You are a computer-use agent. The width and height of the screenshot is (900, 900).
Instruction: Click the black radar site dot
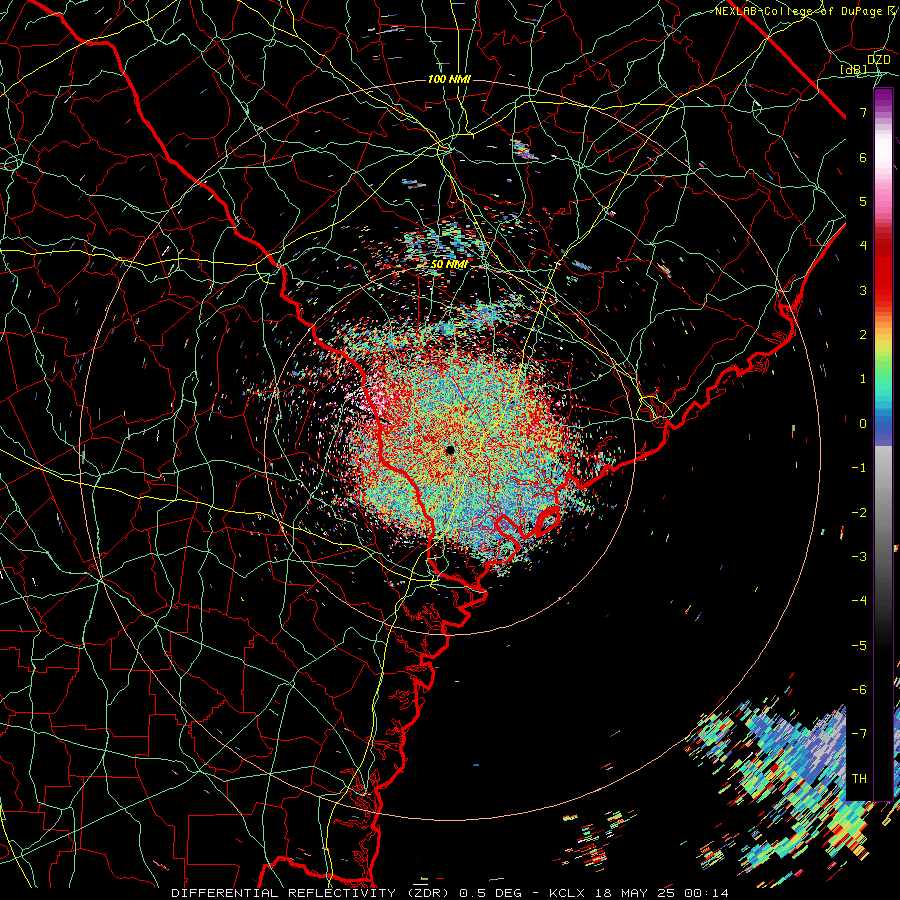coord(450,450)
